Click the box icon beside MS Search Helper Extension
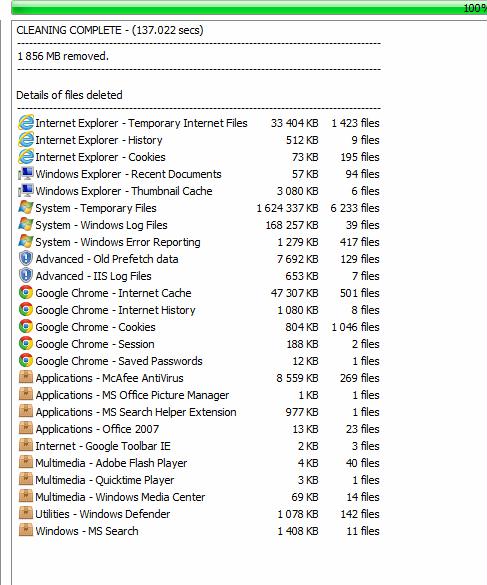 click(26, 412)
